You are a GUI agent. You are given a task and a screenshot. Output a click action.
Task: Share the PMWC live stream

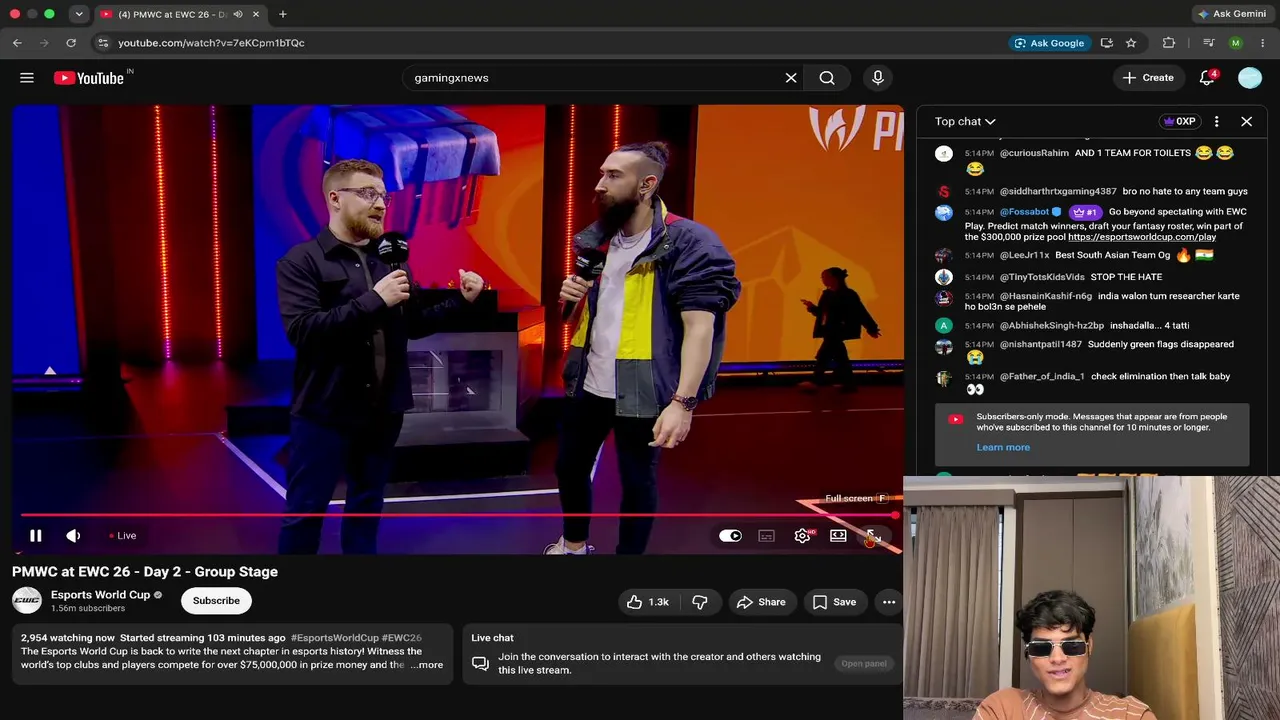[761, 602]
